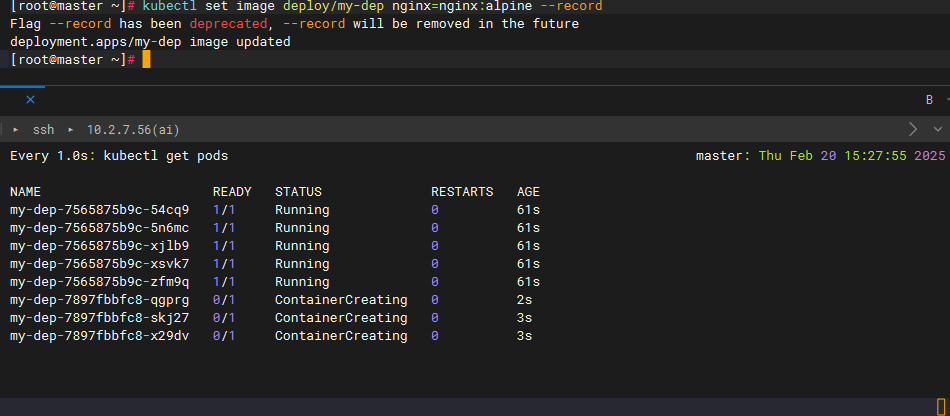
Task: Click pod name my-dep-7897fbbfc8-x29dv
Action: click(99, 336)
